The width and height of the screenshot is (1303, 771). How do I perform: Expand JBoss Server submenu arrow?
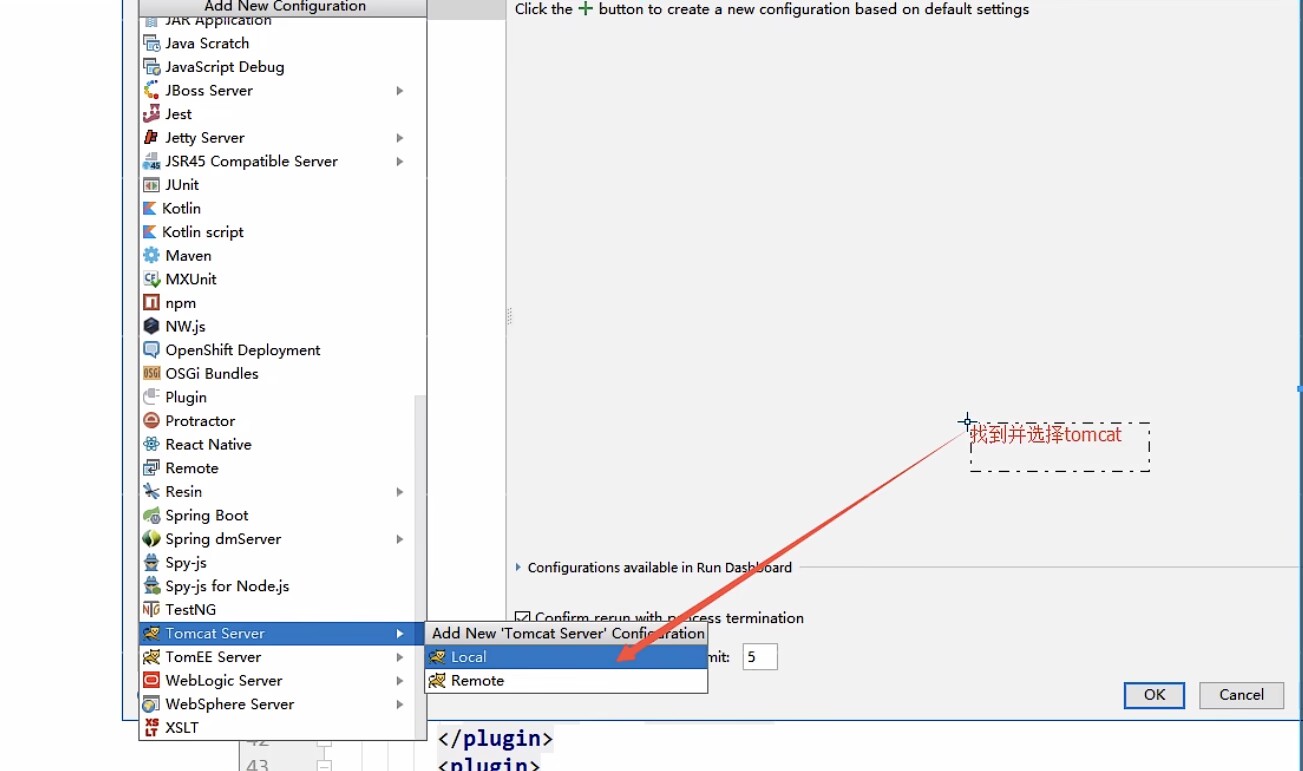click(399, 91)
